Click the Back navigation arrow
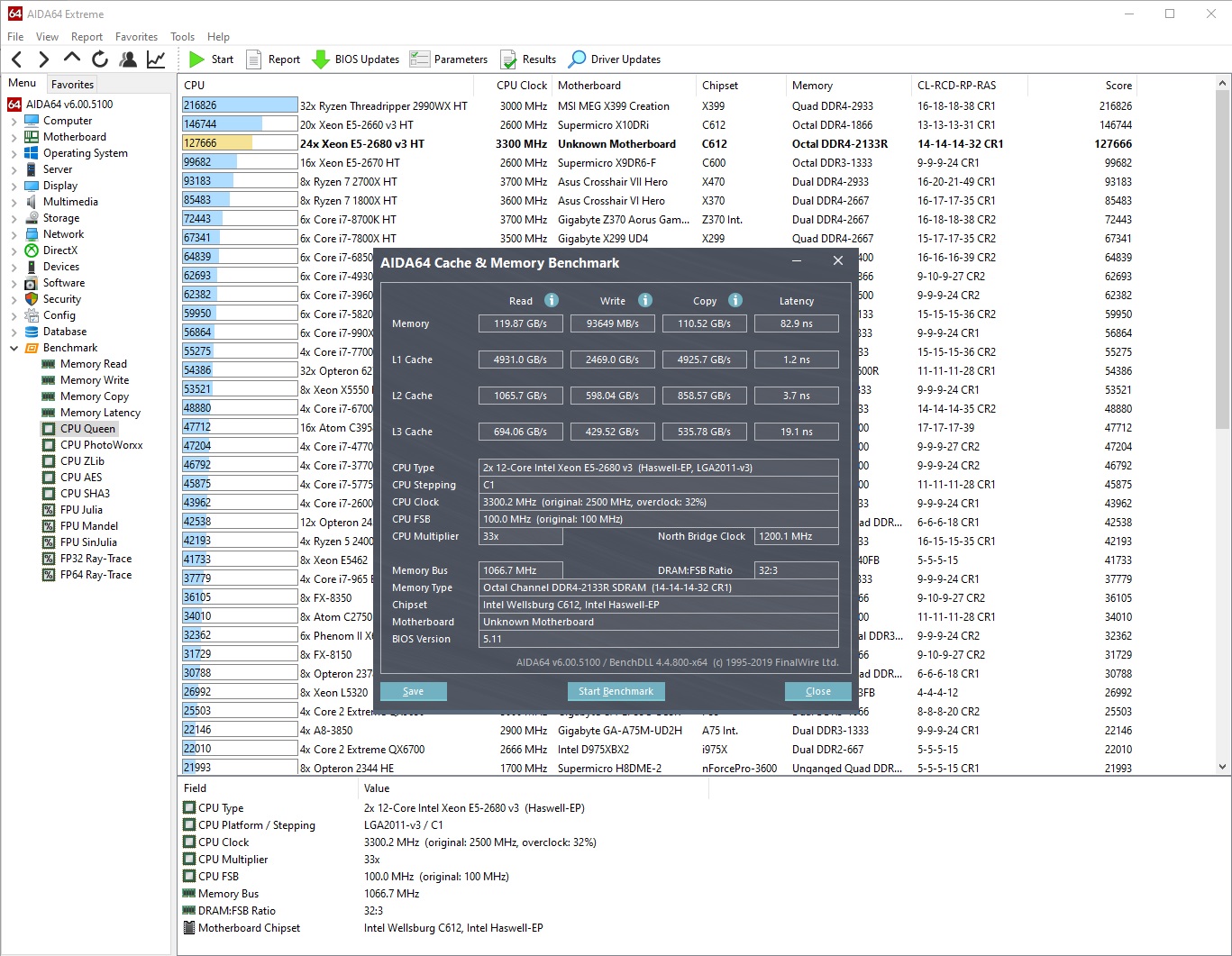This screenshot has height=956, width=1232. pos(17,59)
